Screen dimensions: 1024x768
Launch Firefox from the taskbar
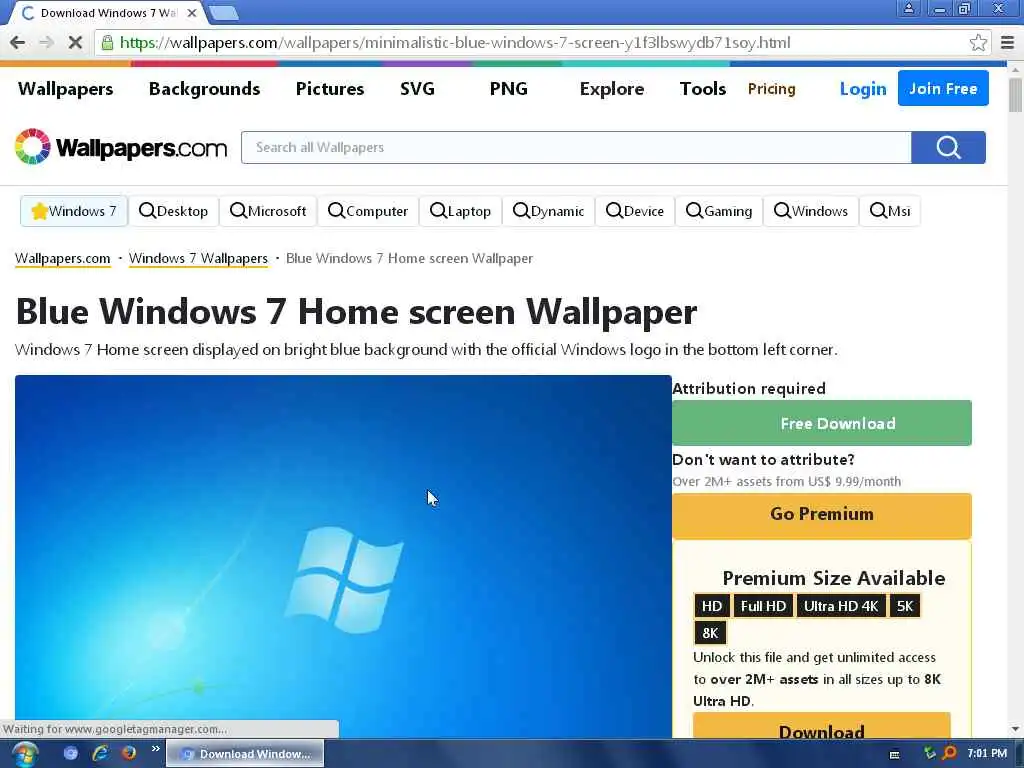coord(129,753)
